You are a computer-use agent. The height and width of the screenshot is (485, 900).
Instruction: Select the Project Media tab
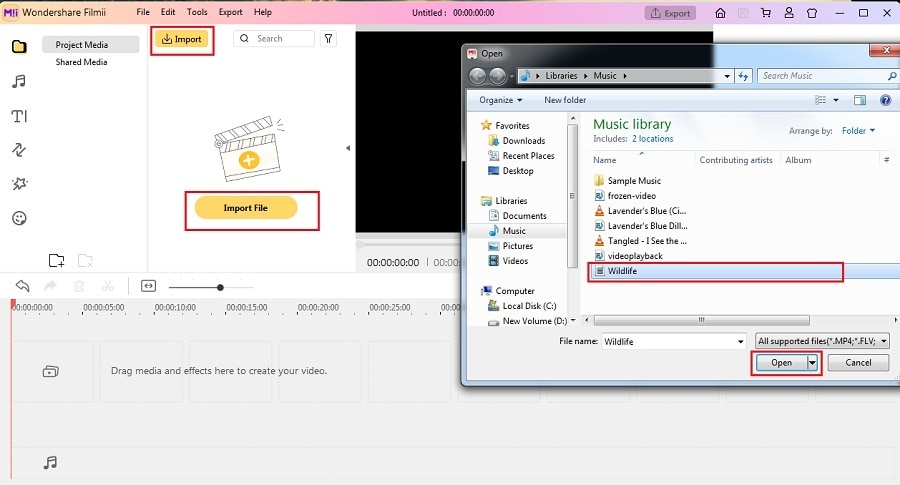pyautogui.click(x=90, y=44)
